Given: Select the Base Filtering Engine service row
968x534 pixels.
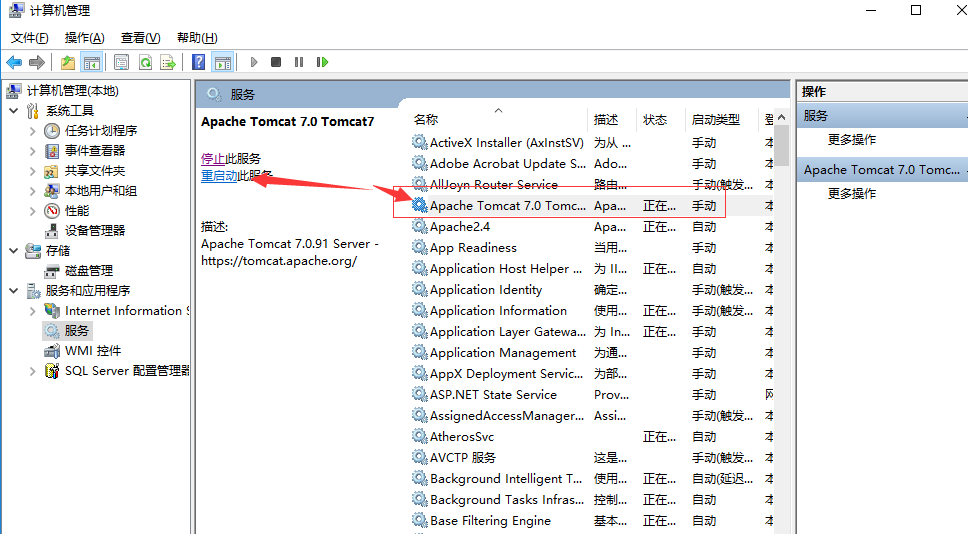Looking at the screenshot, I should (591, 520).
